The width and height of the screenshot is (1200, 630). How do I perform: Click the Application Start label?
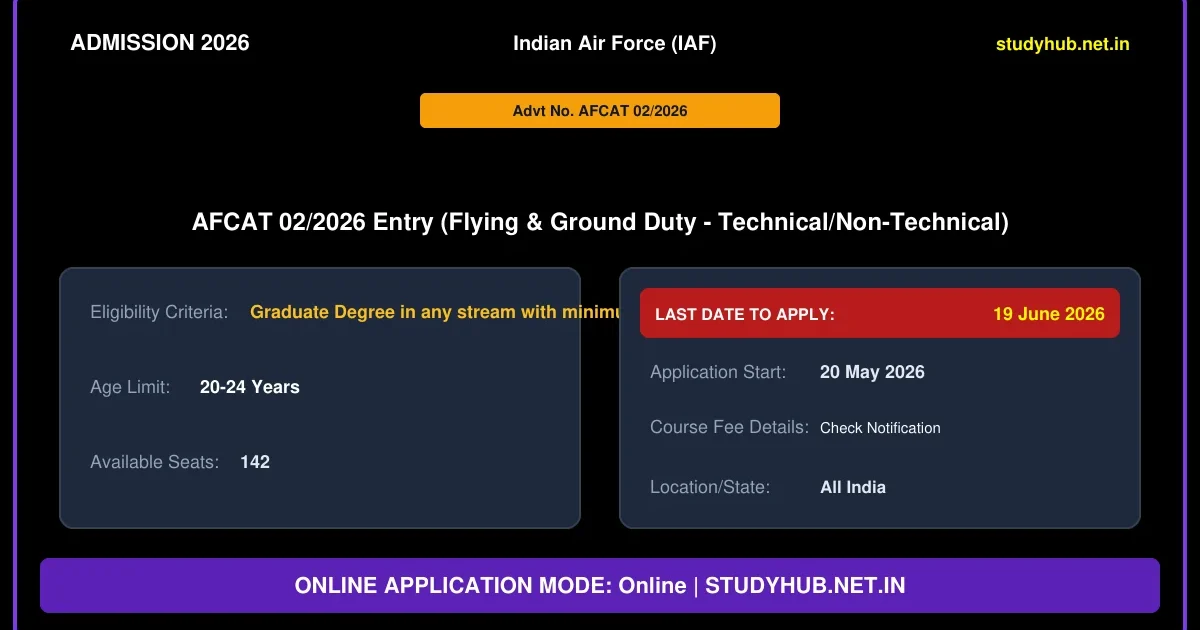pyautogui.click(x=718, y=372)
